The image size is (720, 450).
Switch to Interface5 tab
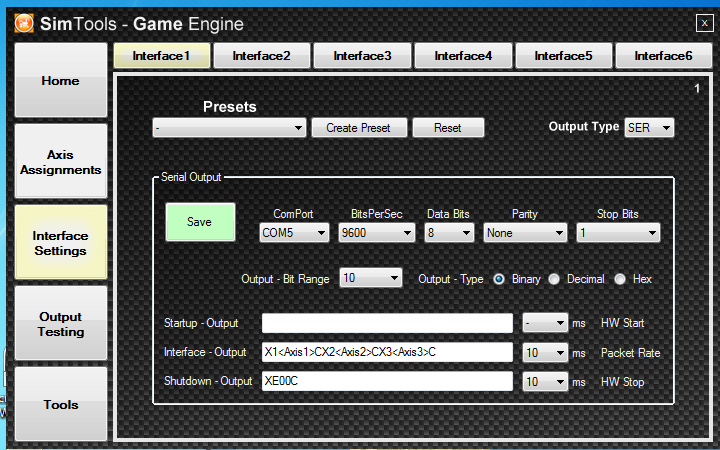563,56
